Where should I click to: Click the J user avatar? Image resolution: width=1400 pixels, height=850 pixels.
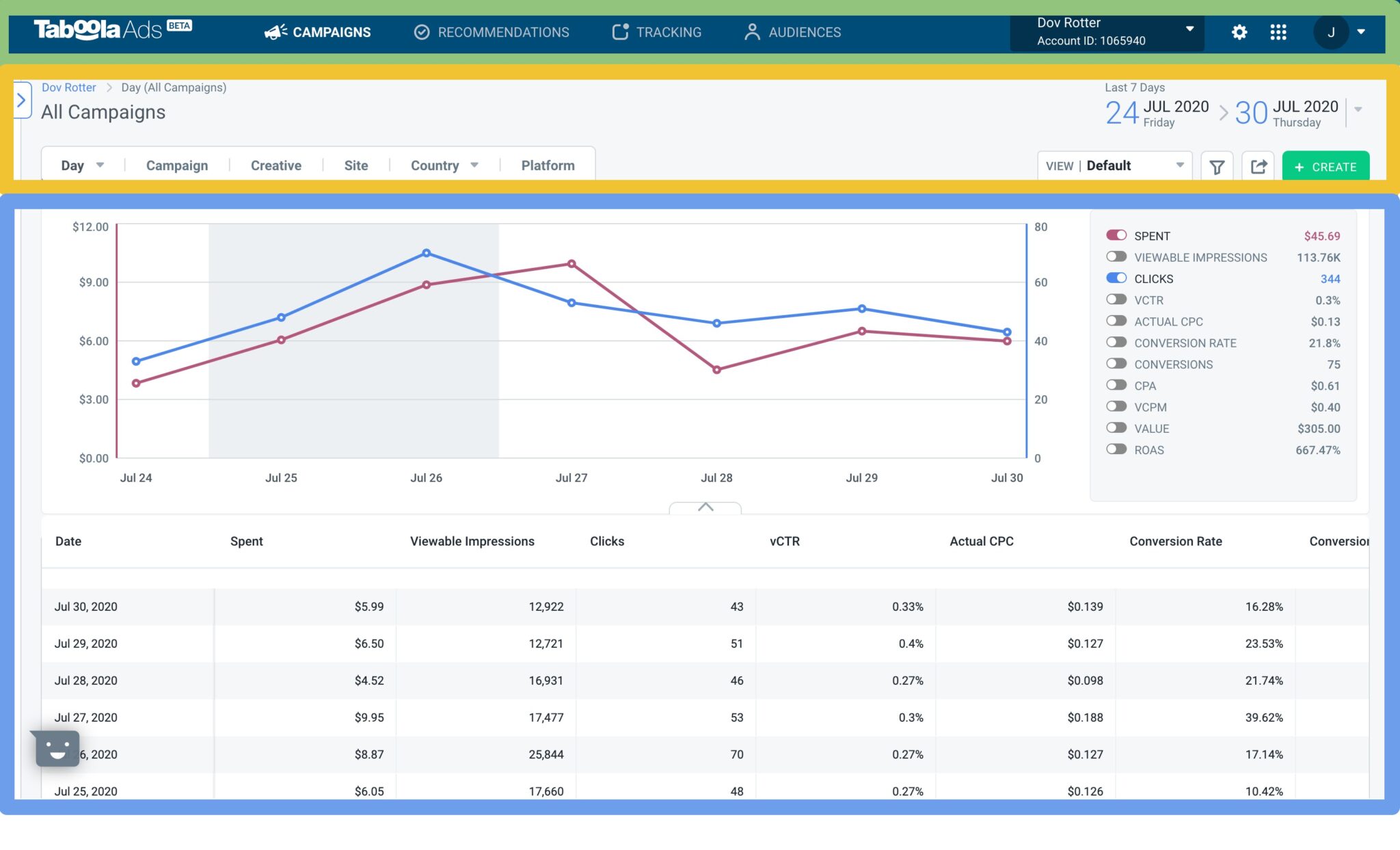point(1330,32)
